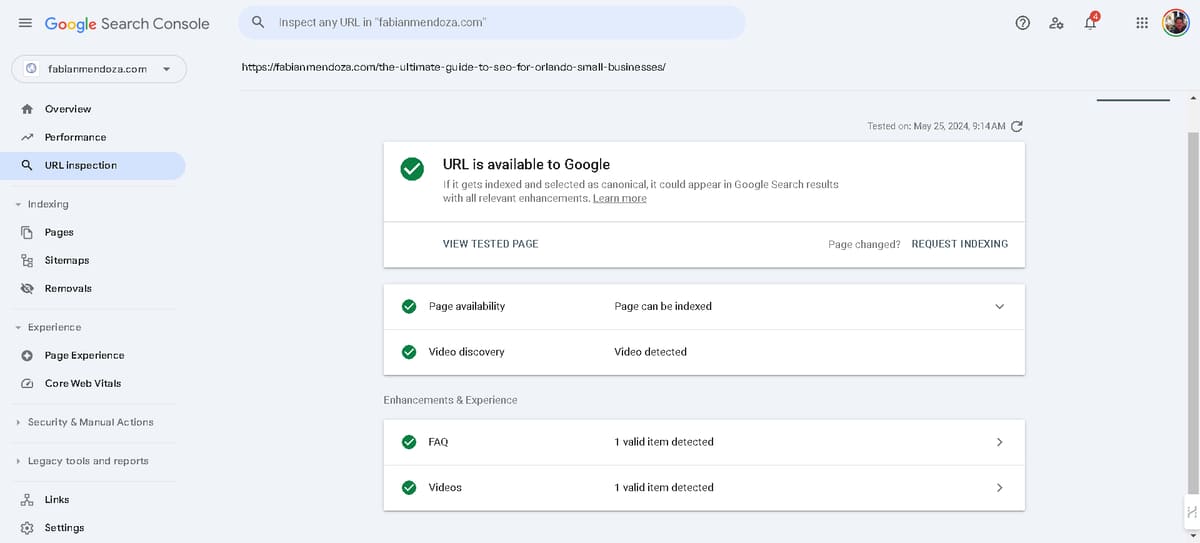1200x543 pixels.
Task: Click the green check beside FAQ
Action: pyautogui.click(x=409, y=442)
